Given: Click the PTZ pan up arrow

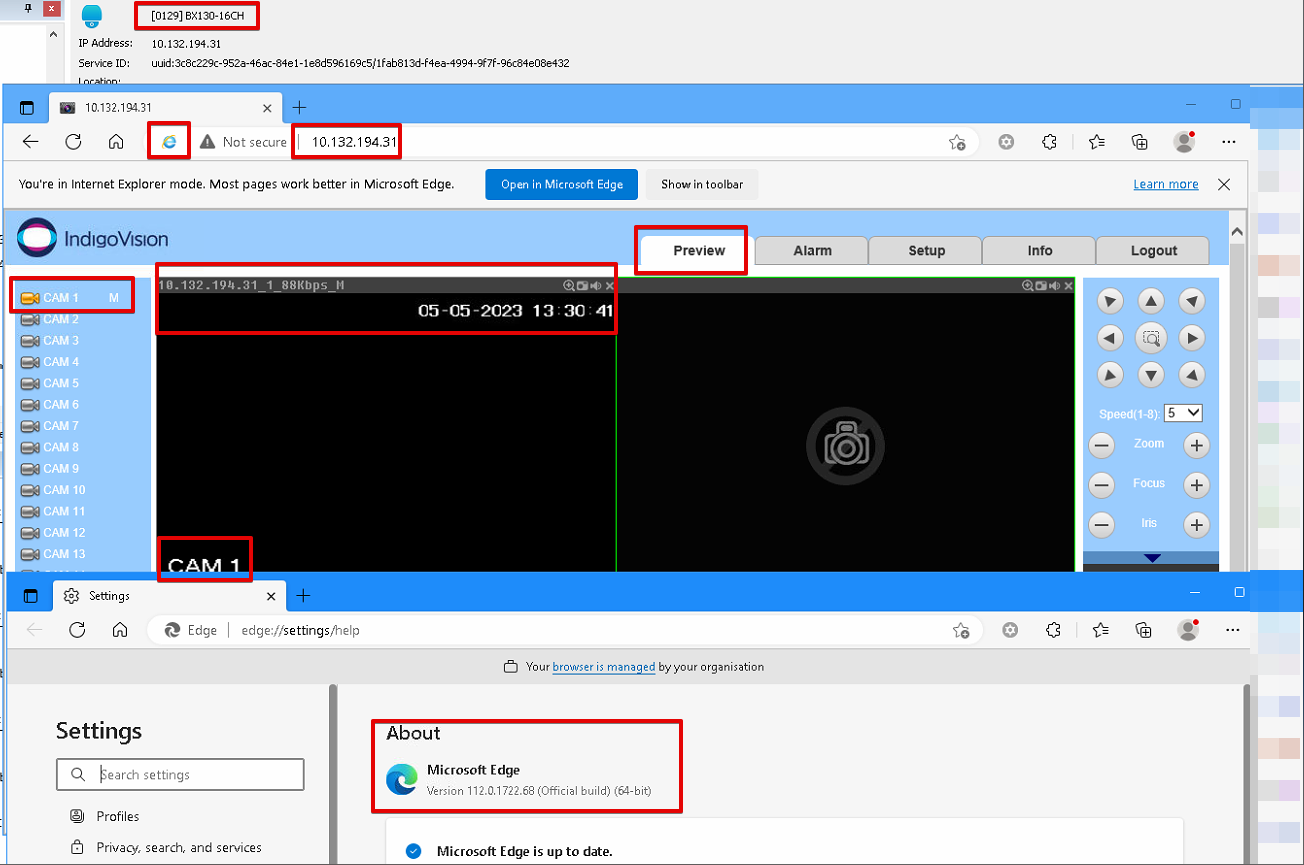Looking at the screenshot, I should click(1151, 301).
